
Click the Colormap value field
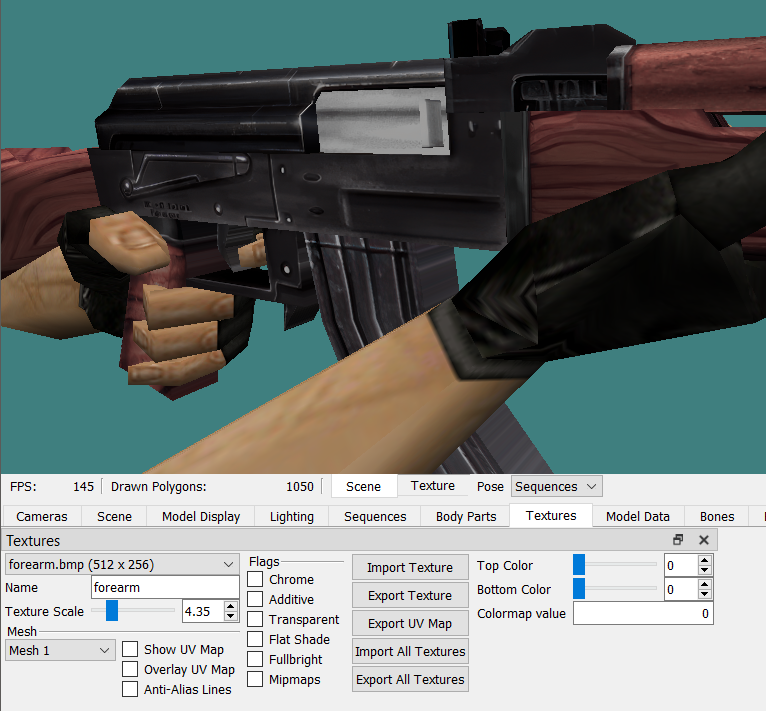643,613
